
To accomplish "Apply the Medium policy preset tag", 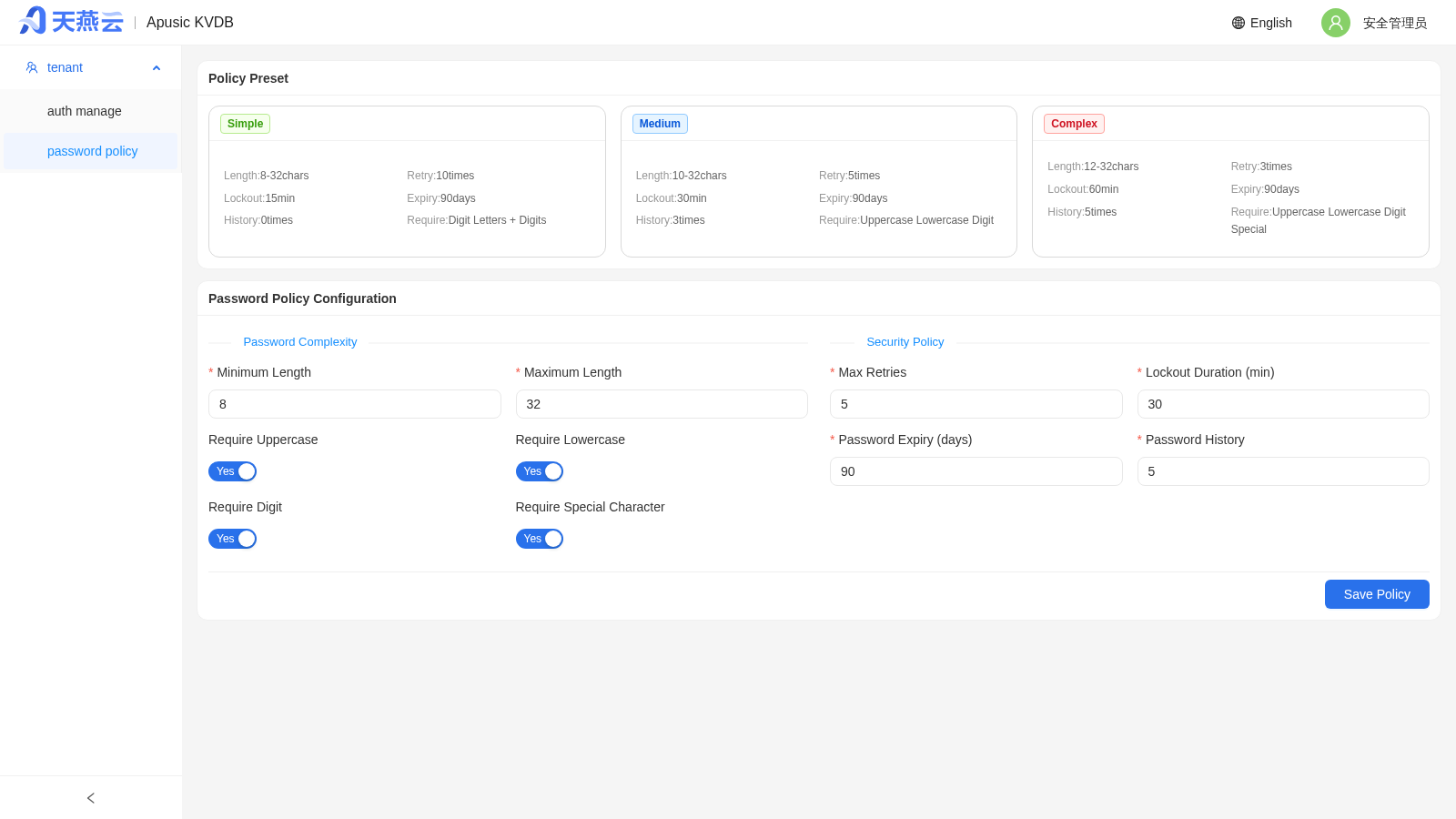I will pyautogui.click(x=660, y=124).
